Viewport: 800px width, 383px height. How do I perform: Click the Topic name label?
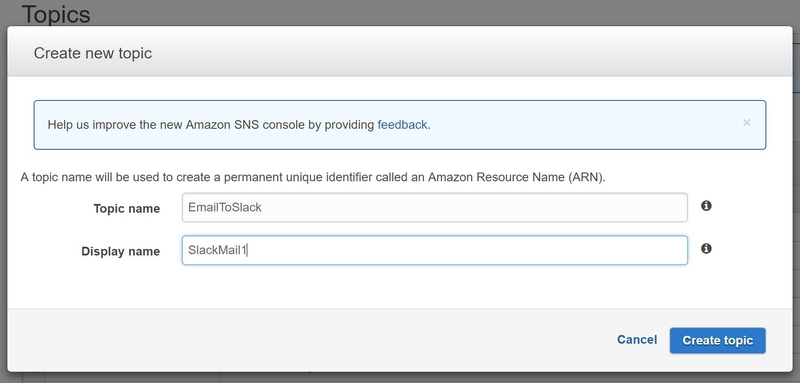click(x=127, y=209)
